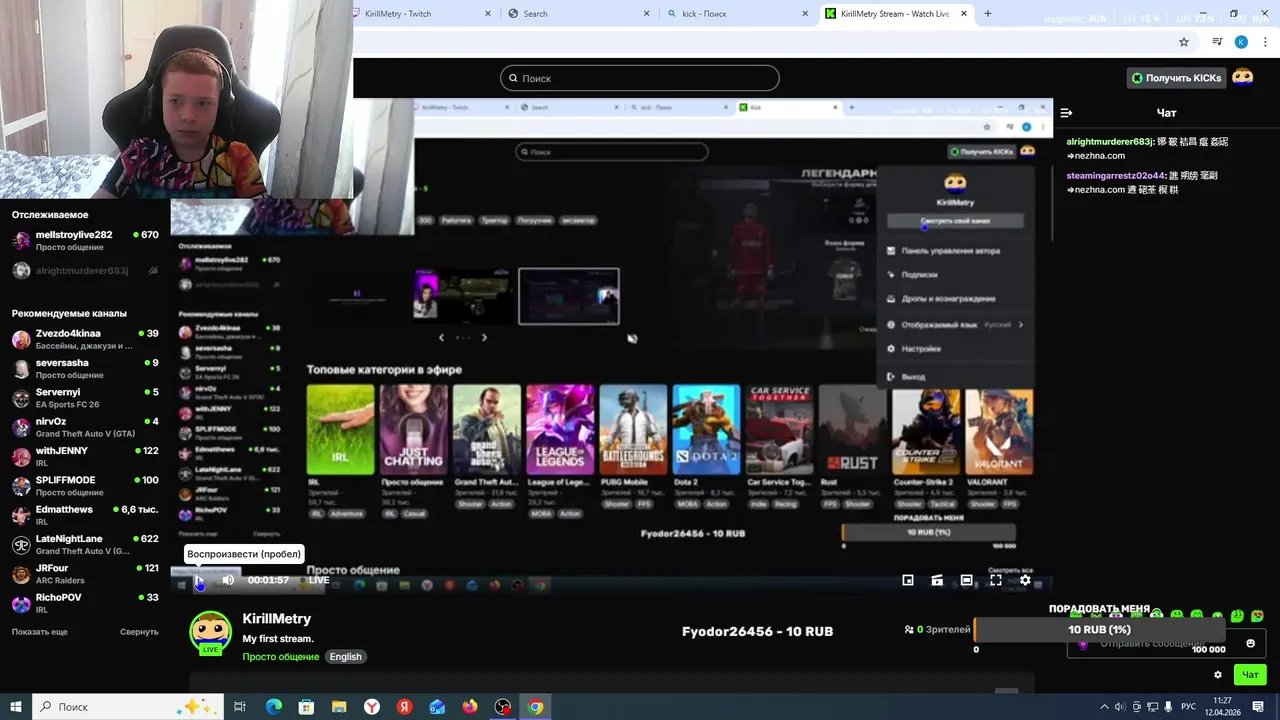Image resolution: width=1280 pixels, height=720 pixels.
Task: Click the РУС language indicator
Action: (1188, 707)
